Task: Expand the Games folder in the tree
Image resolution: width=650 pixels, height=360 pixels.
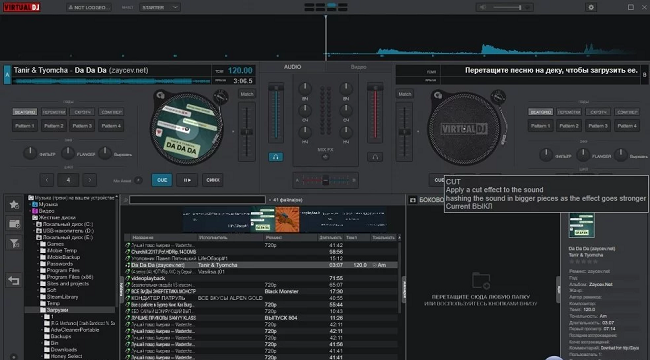Action: tap(38, 244)
